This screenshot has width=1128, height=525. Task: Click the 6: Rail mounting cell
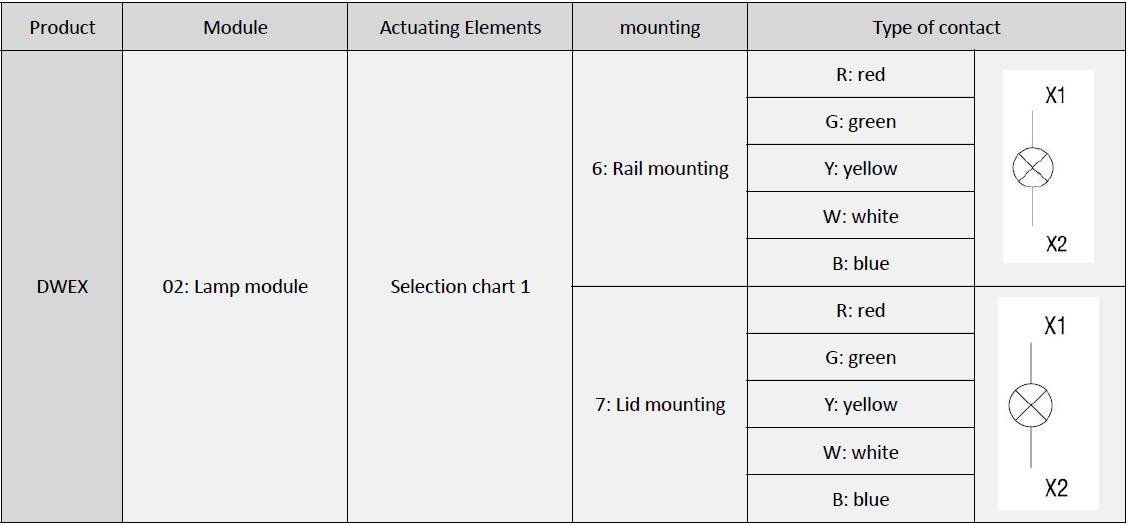click(660, 169)
